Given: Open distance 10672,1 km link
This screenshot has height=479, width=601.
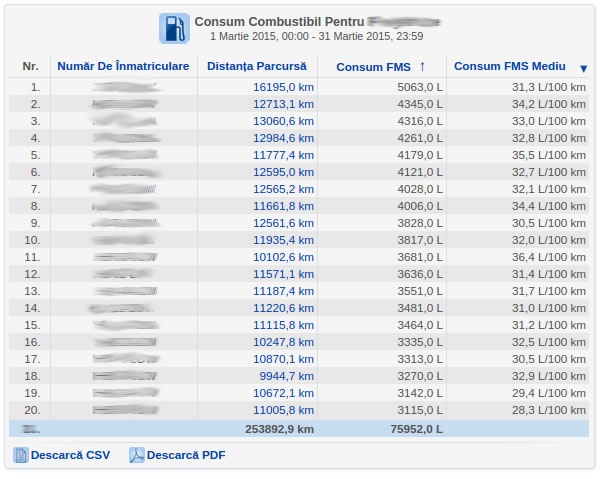Looking at the screenshot, I should point(283,393).
